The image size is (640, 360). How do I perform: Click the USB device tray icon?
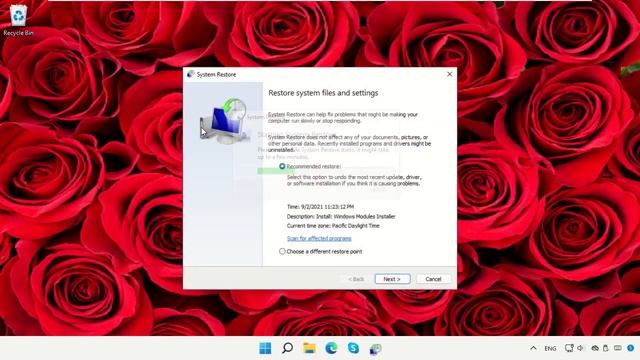coord(606,348)
